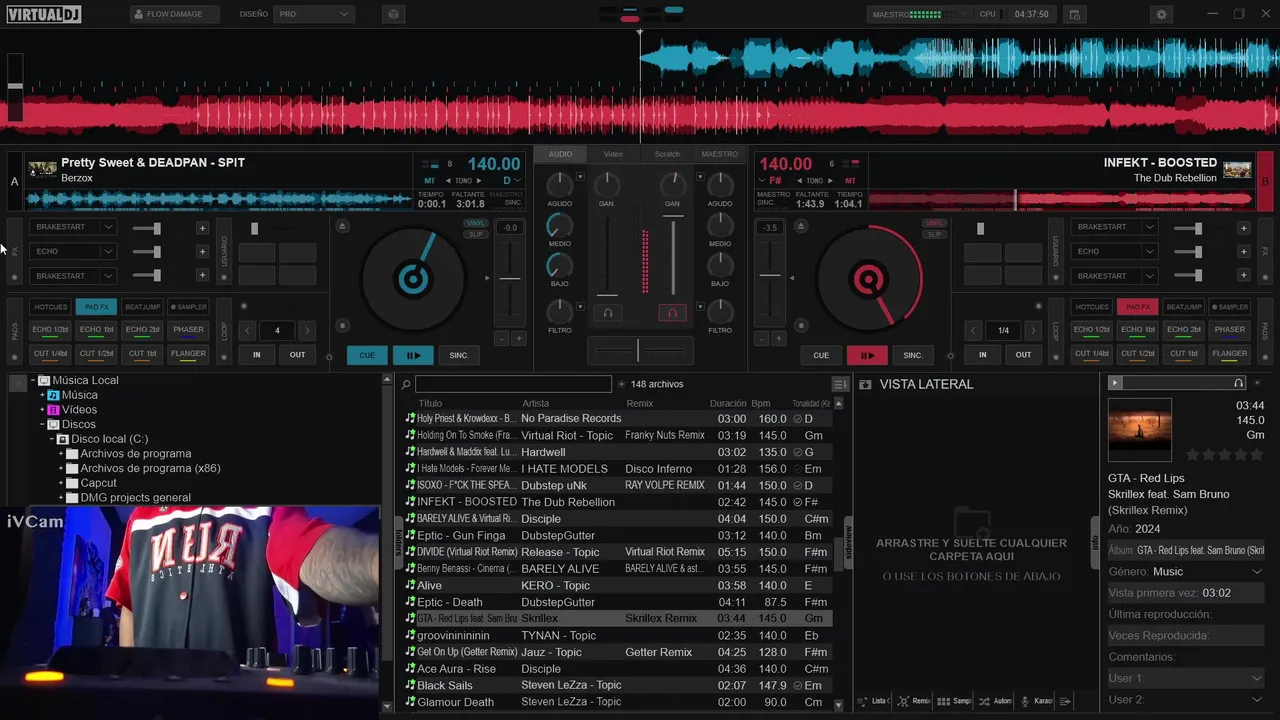Click the browser search input field
The image size is (1280, 720).
coord(514,384)
